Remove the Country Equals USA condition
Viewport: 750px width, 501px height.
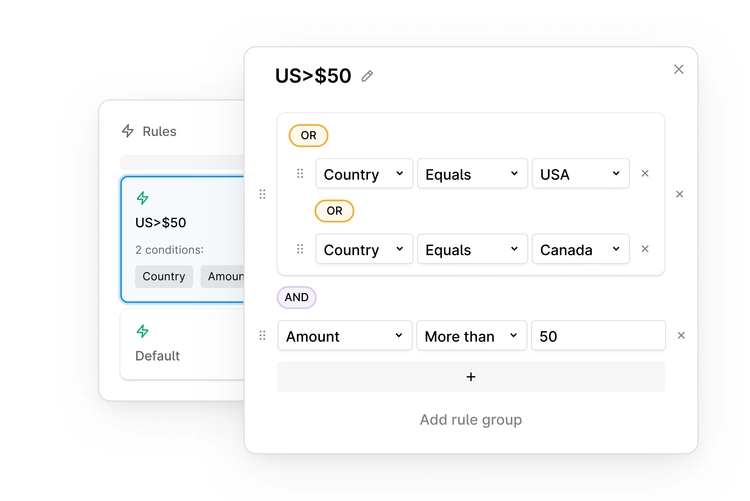pos(645,173)
